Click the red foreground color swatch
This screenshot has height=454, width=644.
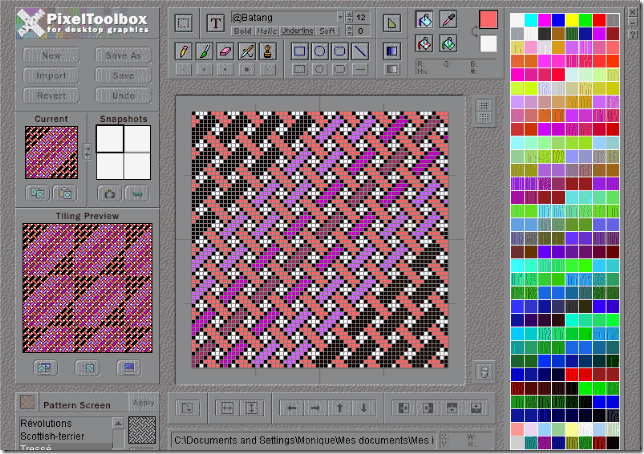tap(488, 20)
